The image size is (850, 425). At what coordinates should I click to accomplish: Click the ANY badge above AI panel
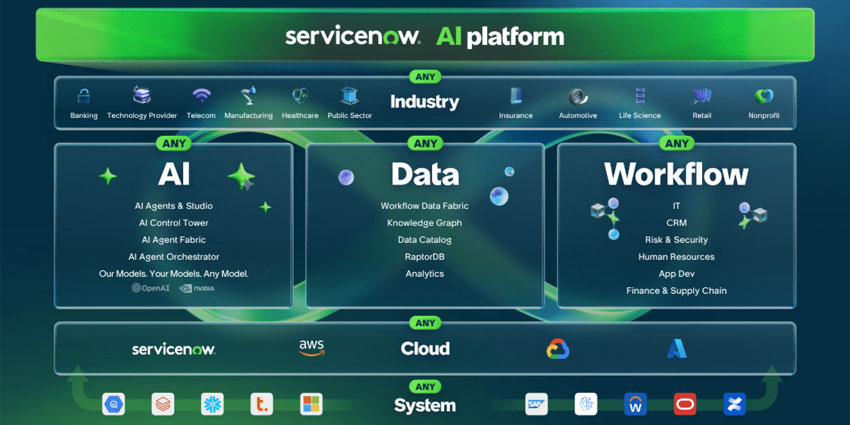[x=174, y=143]
